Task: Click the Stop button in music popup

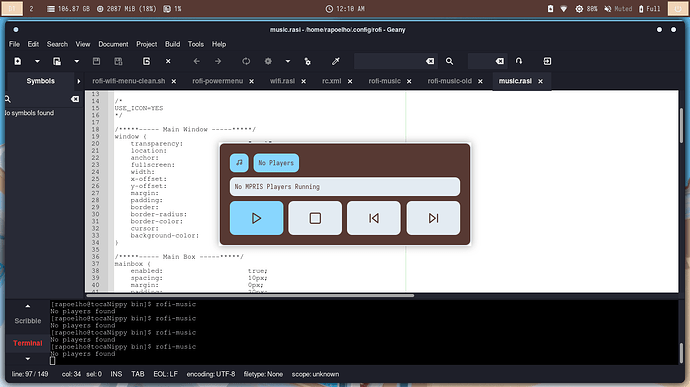Action: [315, 218]
